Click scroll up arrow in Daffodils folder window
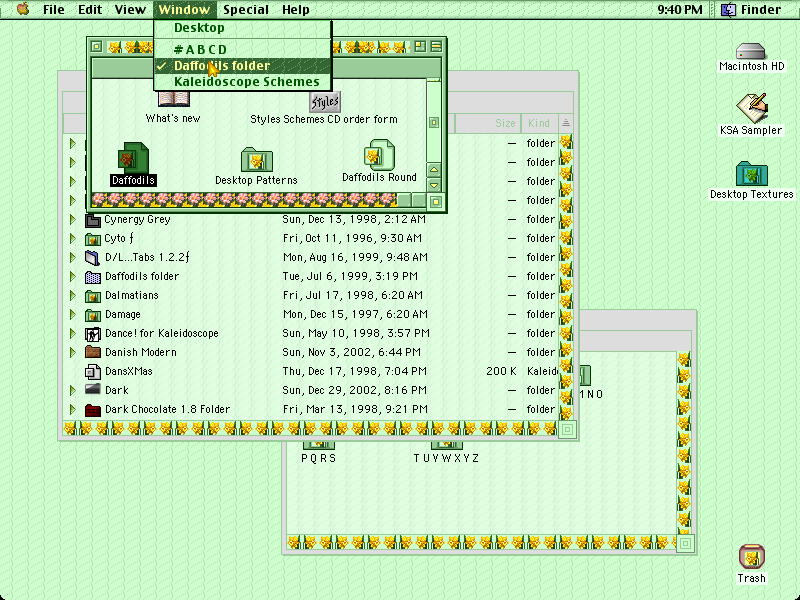 tap(434, 170)
